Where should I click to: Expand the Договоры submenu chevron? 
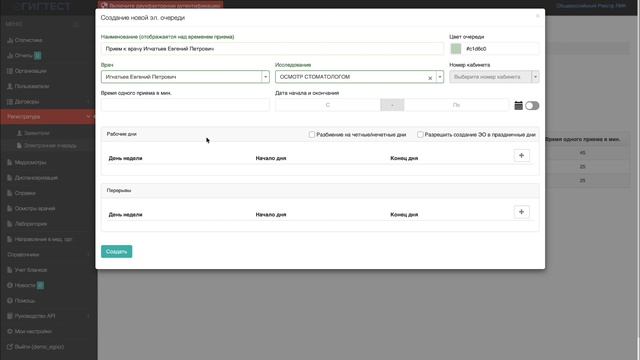point(88,102)
